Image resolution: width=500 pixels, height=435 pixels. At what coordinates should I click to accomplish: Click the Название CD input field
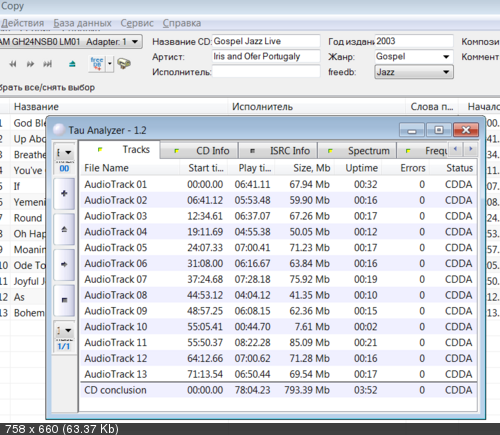(x=266, y=41)
